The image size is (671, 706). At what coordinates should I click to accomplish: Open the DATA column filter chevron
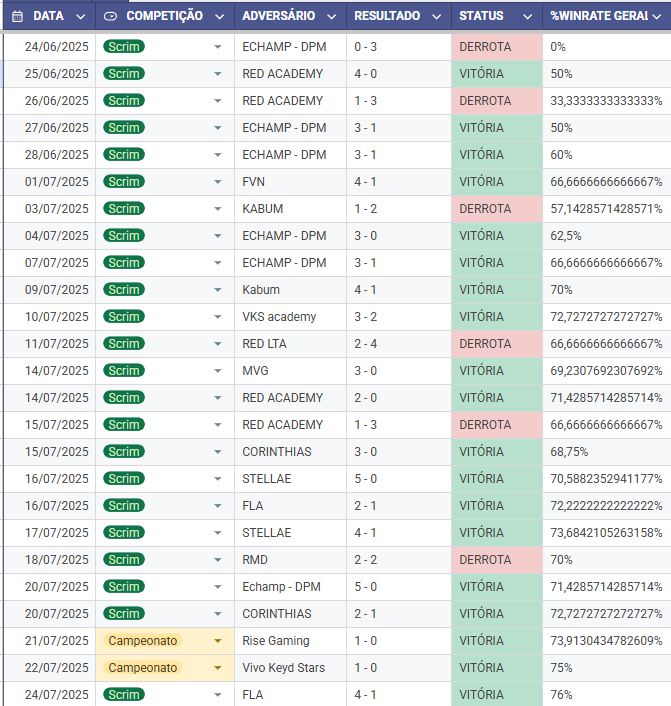pyautogui.click(x=81, y=17)
